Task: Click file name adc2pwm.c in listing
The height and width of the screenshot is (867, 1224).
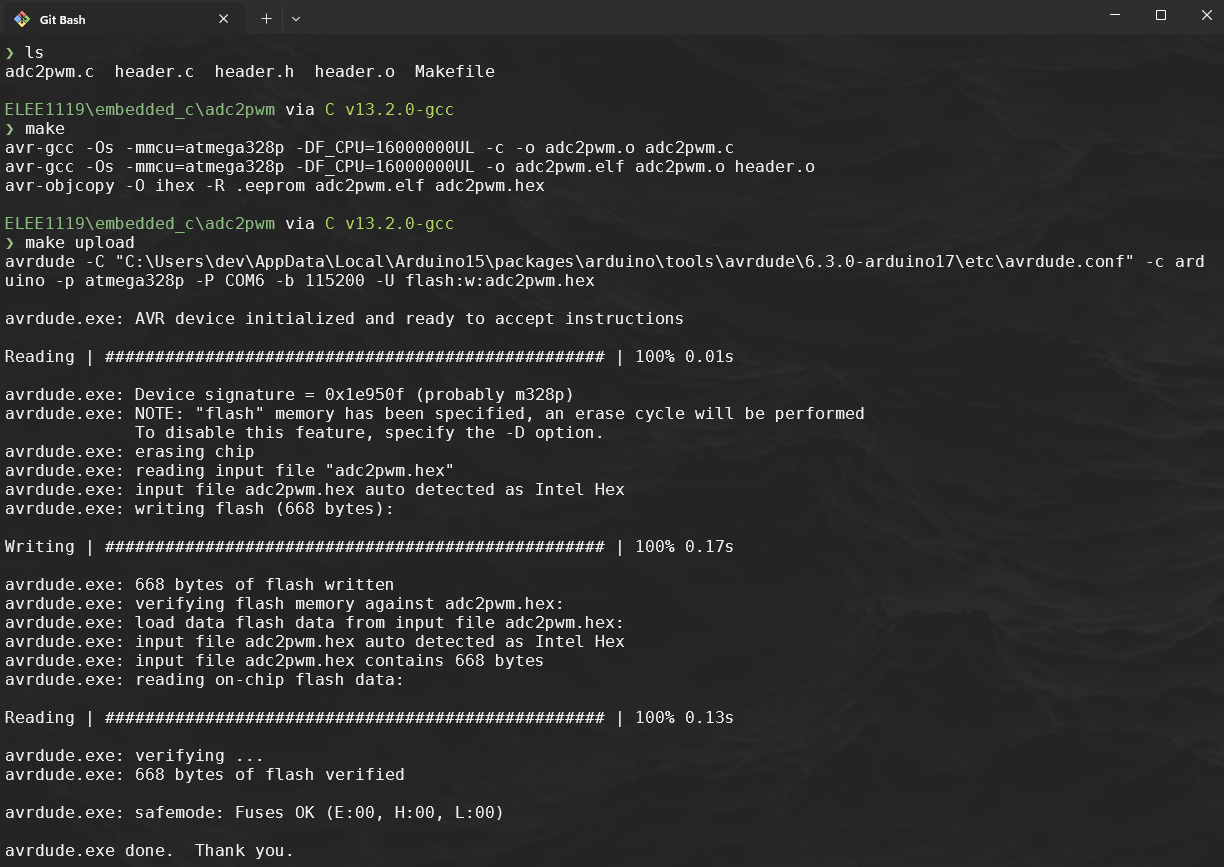Action: click(50, 72)
